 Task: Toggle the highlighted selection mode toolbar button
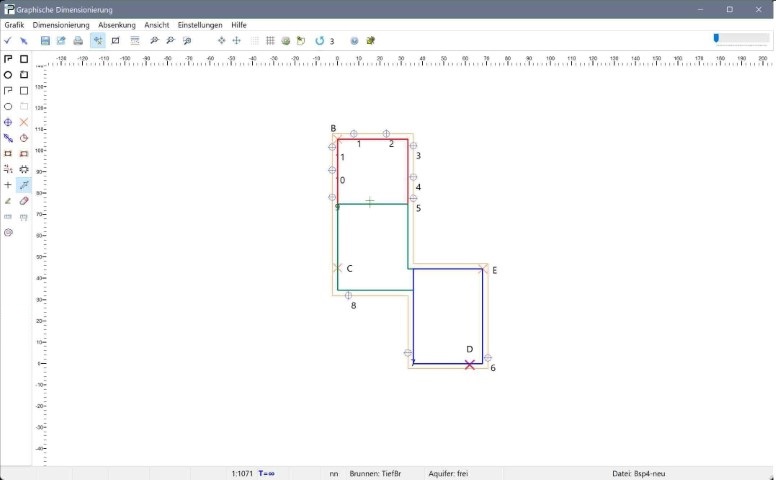tap(98, 41)
